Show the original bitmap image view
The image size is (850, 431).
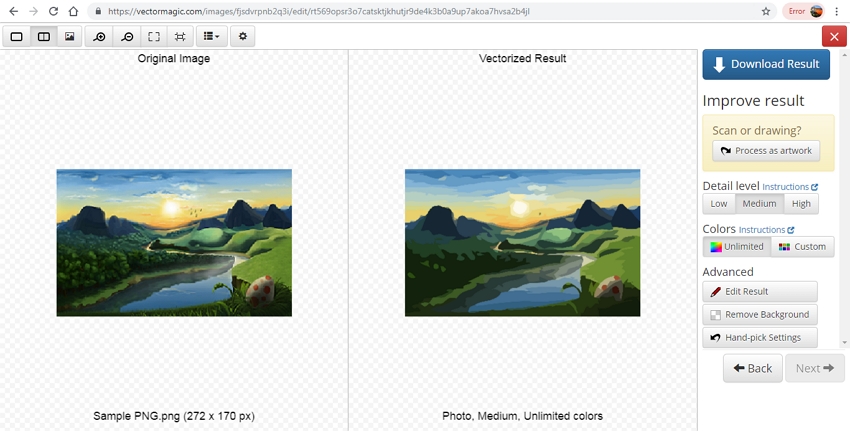coord(70,36)
